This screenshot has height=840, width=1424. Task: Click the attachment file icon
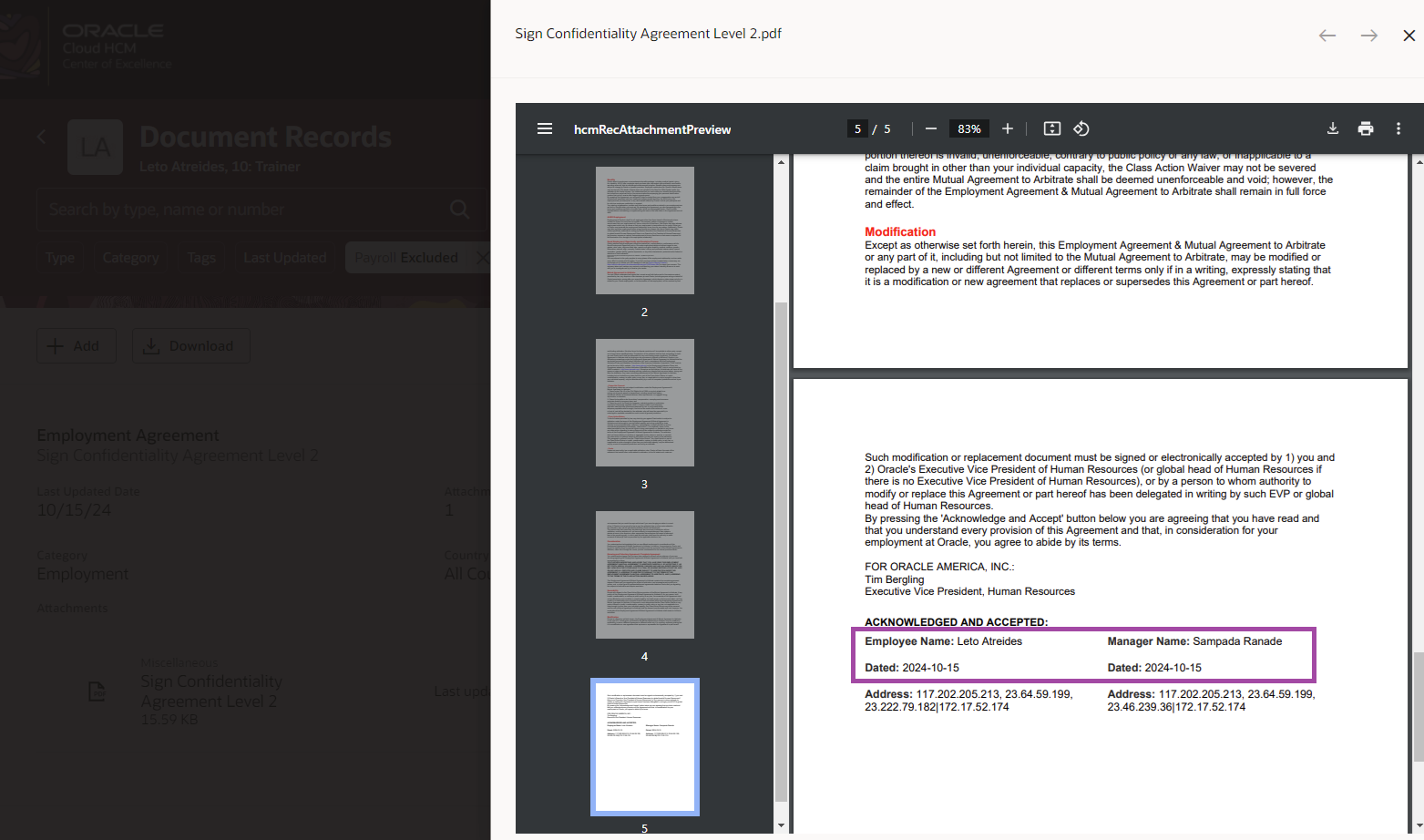pyautogui.click(x=97, y=691)
